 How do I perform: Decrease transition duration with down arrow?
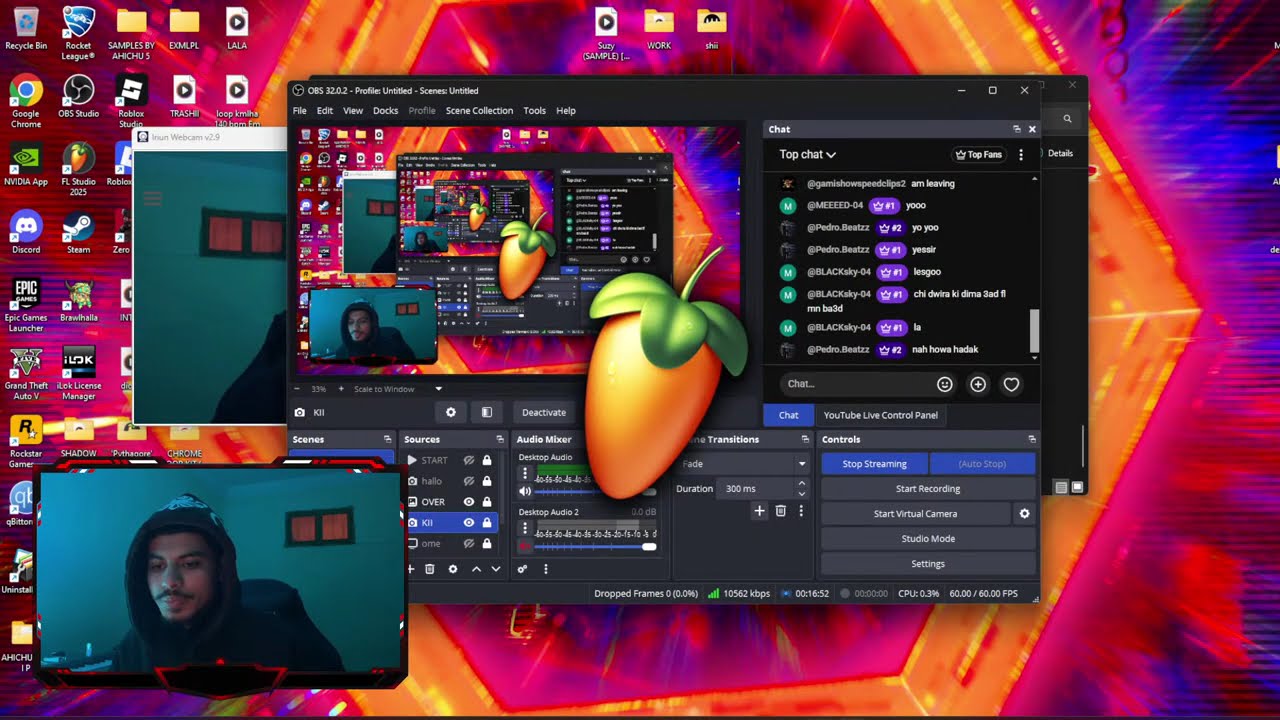[x=801, y=494]
